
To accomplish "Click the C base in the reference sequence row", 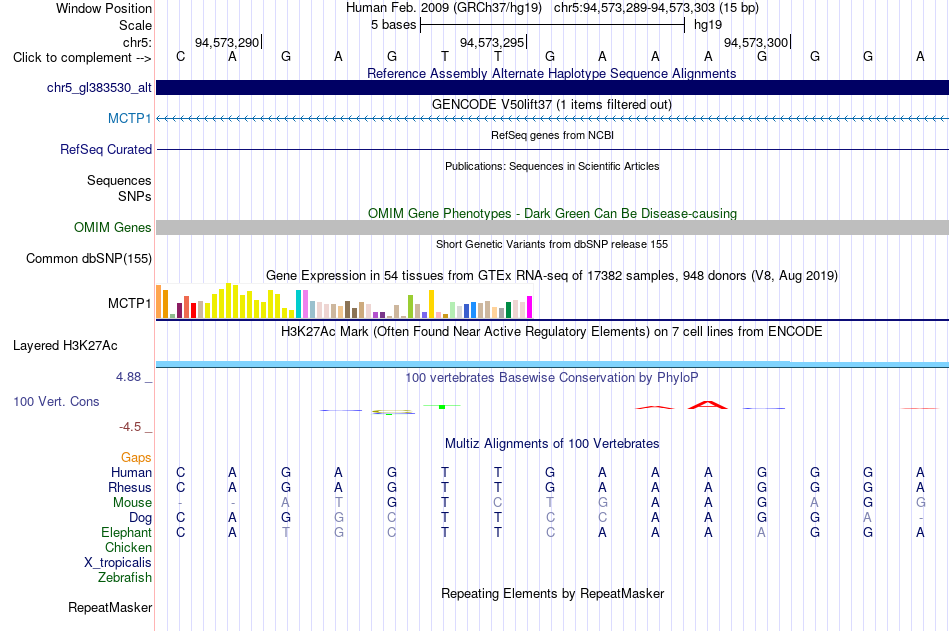I will coord(181,56).
